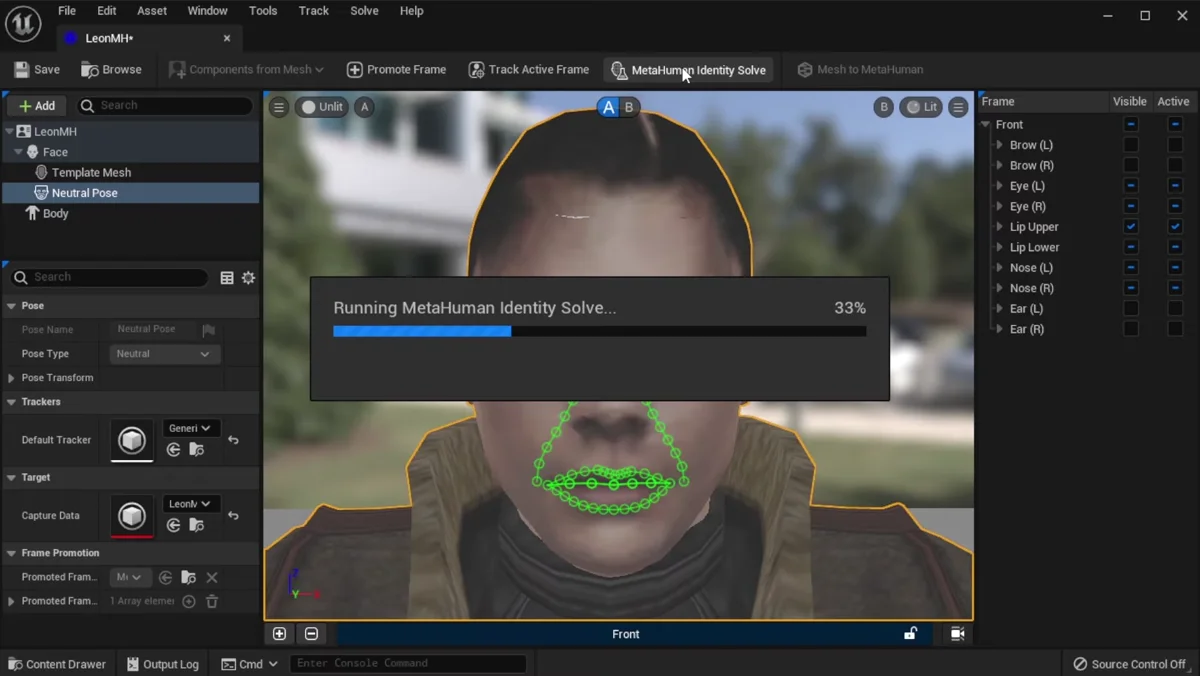Screen dimensions: 1200x676
Task: Collapse the Trackers section
Action: [x=11, y=402]
